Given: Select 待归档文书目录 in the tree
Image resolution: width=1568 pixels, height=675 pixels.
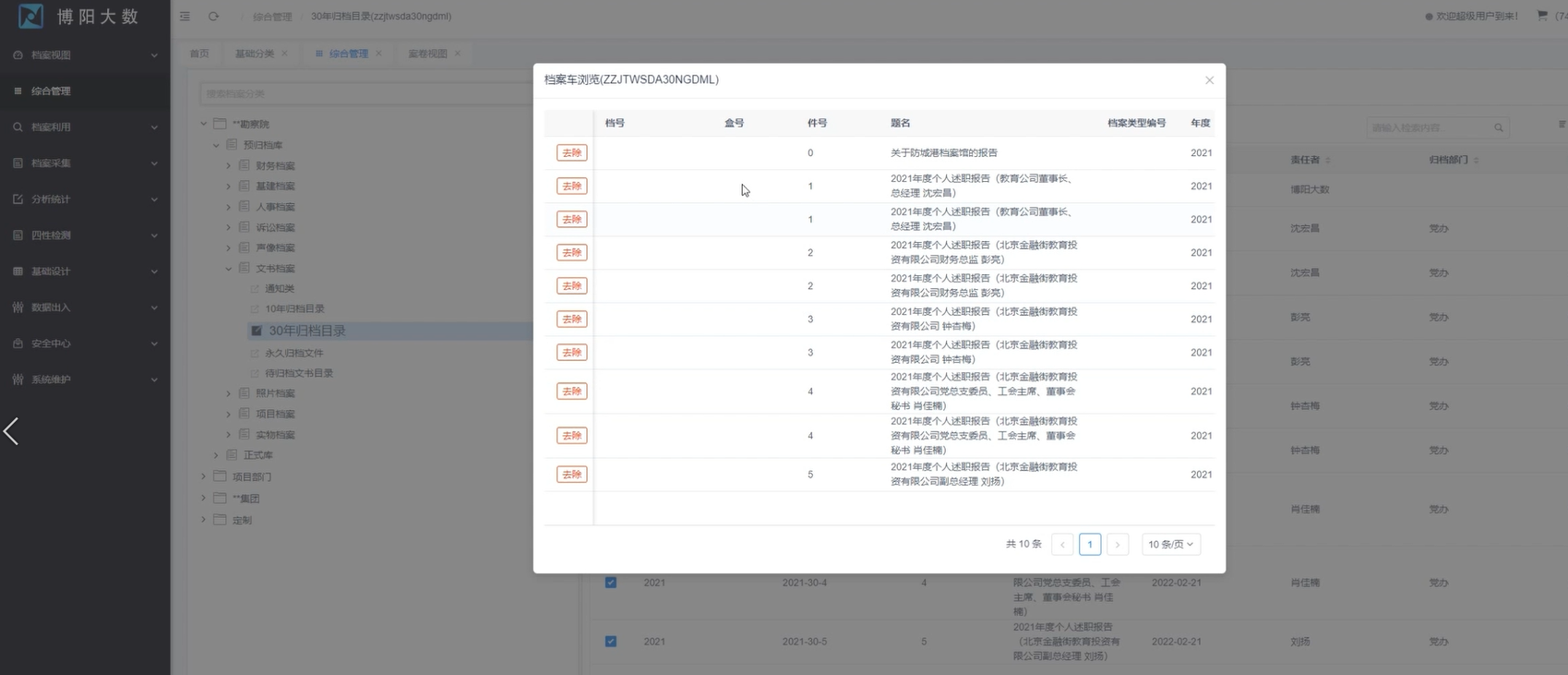Looking at the screenshot, I should (x=299, y=374).
